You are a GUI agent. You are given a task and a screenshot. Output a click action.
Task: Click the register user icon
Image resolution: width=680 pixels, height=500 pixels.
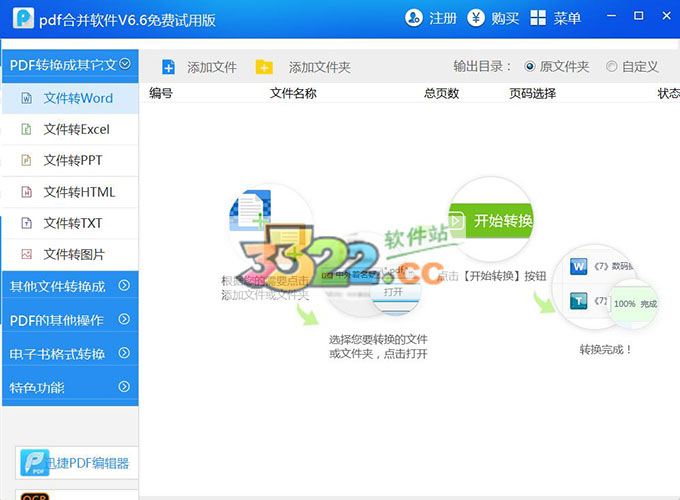coord(413,18)
